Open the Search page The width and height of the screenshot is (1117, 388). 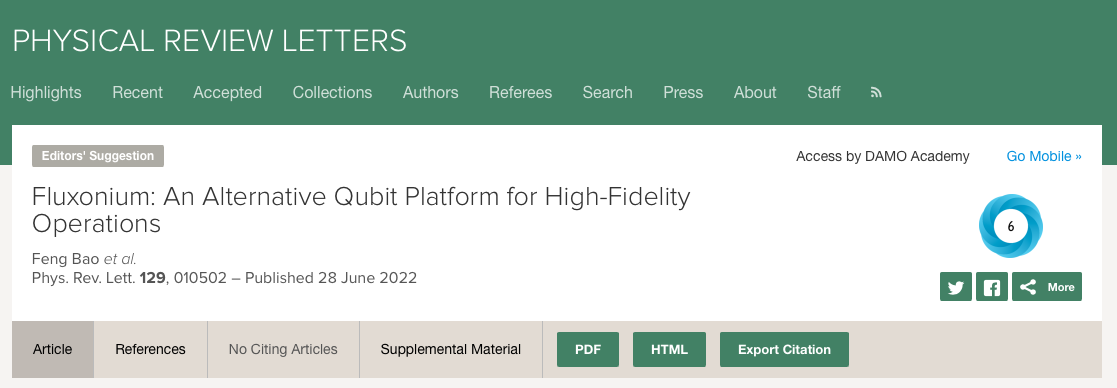(x=608, y=93)
